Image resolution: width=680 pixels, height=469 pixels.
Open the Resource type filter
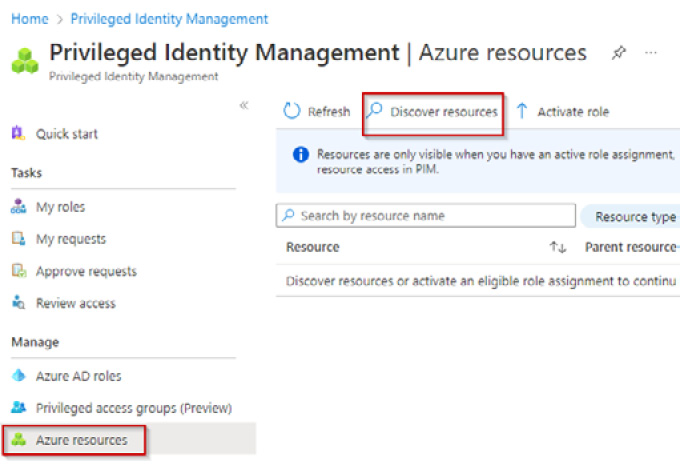click(631, 216)
